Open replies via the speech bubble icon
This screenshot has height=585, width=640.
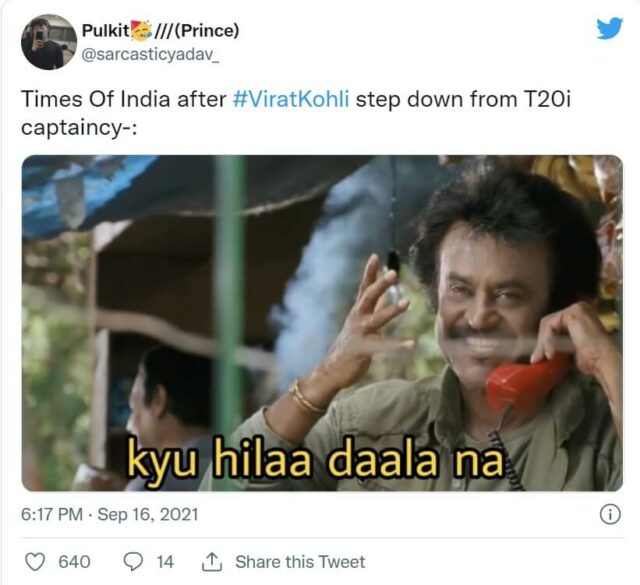pyautogui.click(x=133, y=562)
